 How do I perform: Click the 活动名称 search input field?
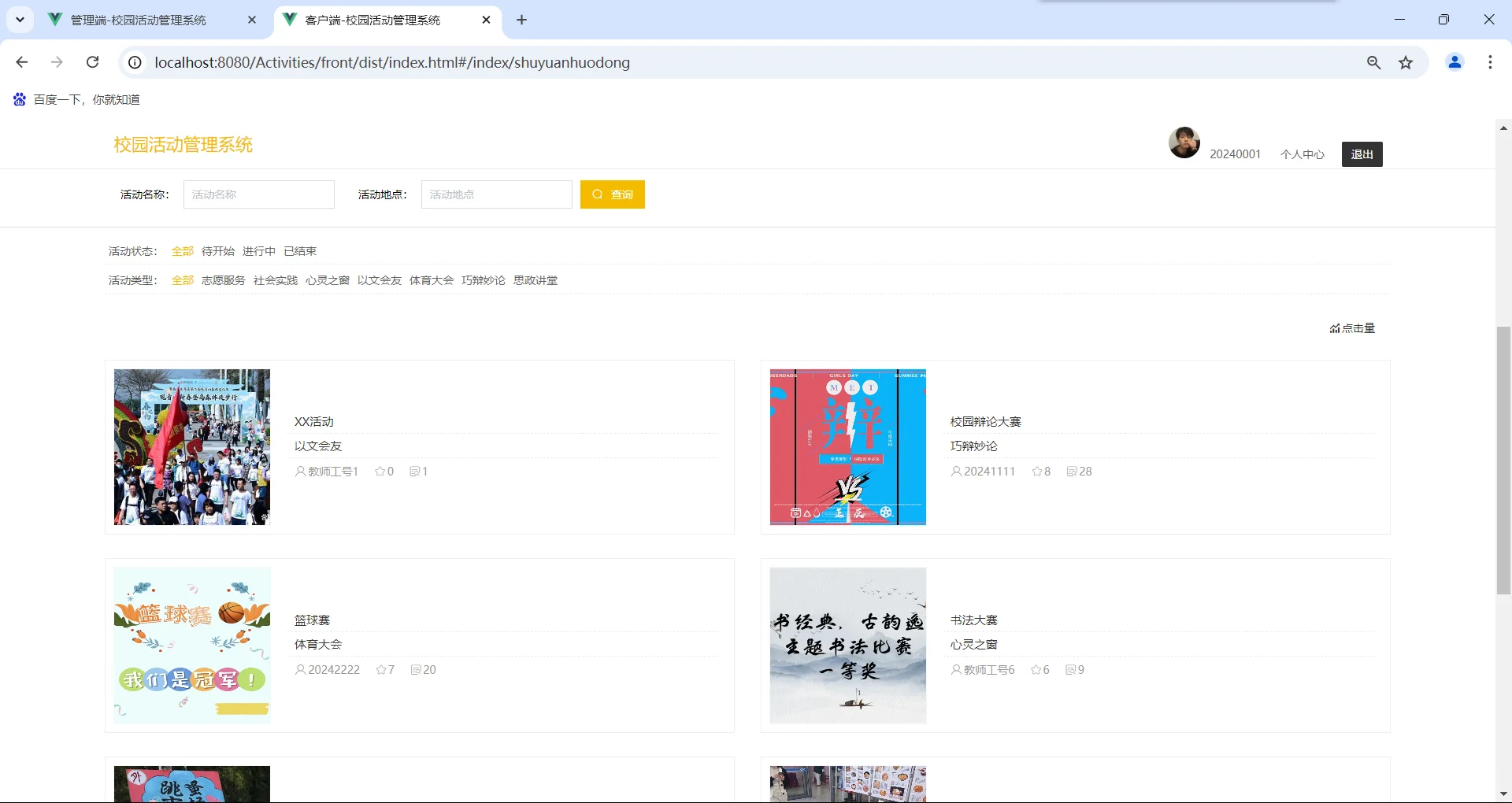click(258, 194)
